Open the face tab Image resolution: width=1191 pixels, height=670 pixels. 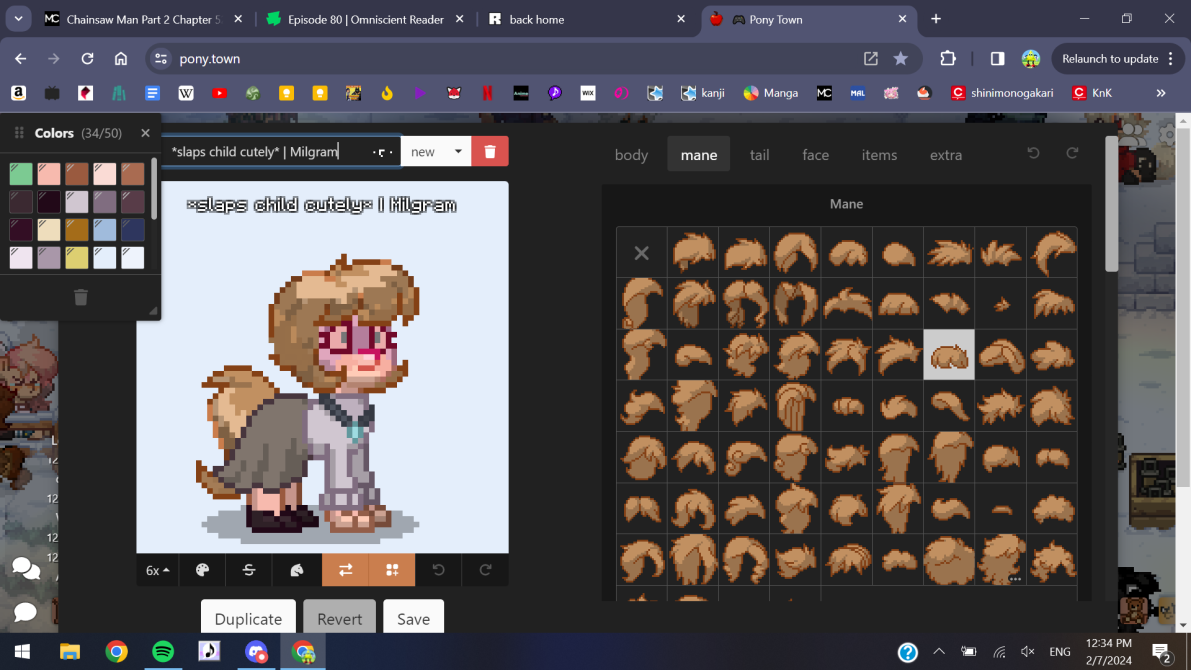[x=815, y=155]
